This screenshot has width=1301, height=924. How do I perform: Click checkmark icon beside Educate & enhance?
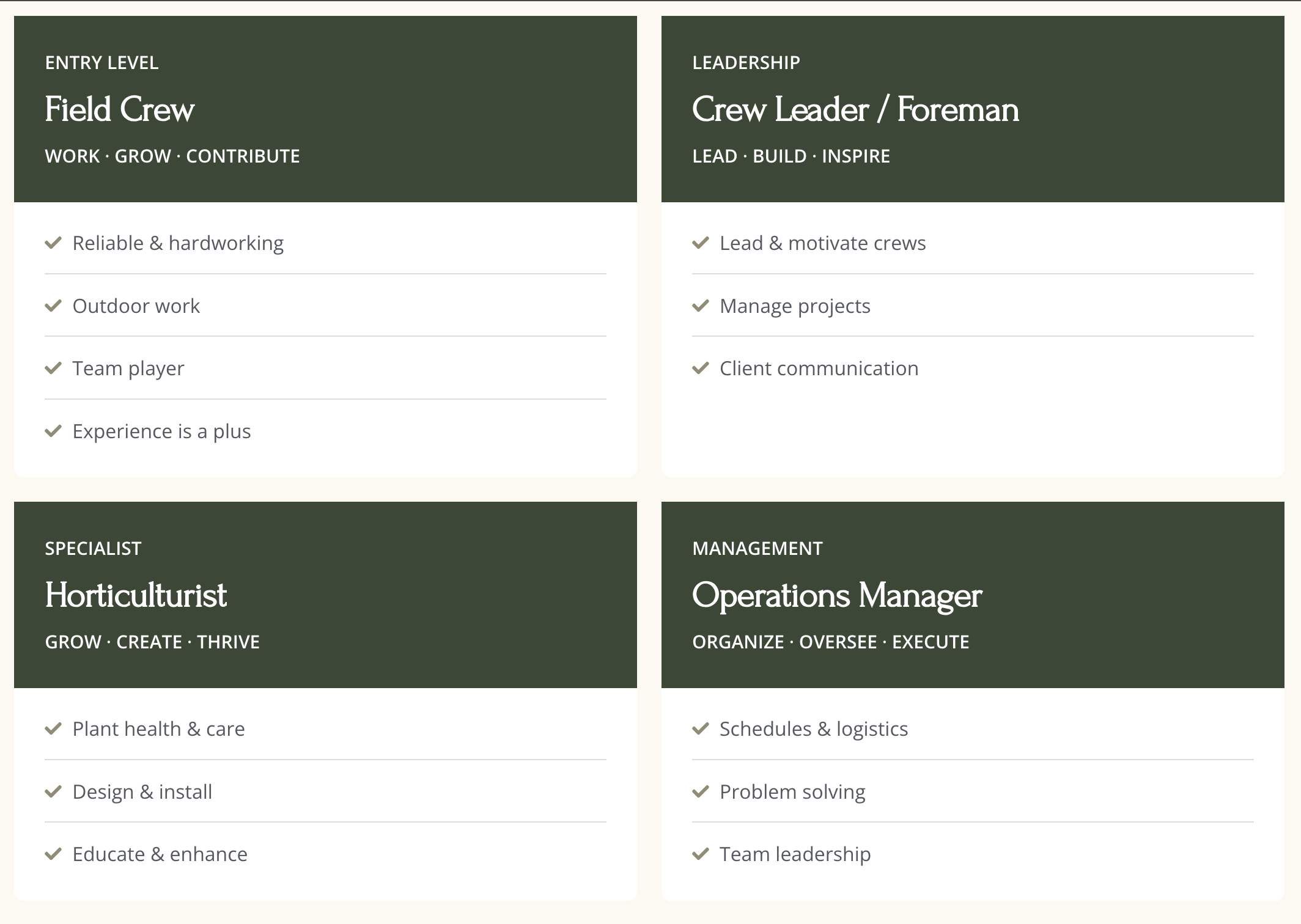[x=53, y=854]
